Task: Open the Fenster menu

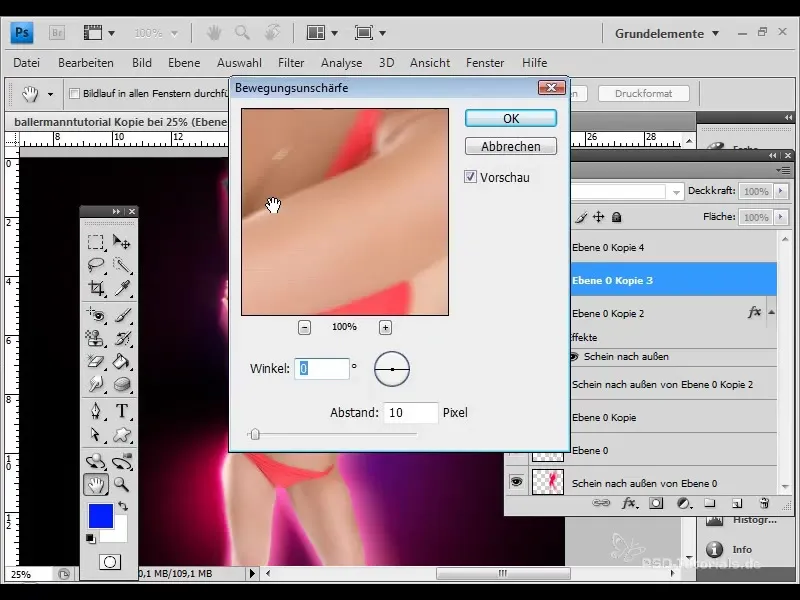Action: (485, 63)
